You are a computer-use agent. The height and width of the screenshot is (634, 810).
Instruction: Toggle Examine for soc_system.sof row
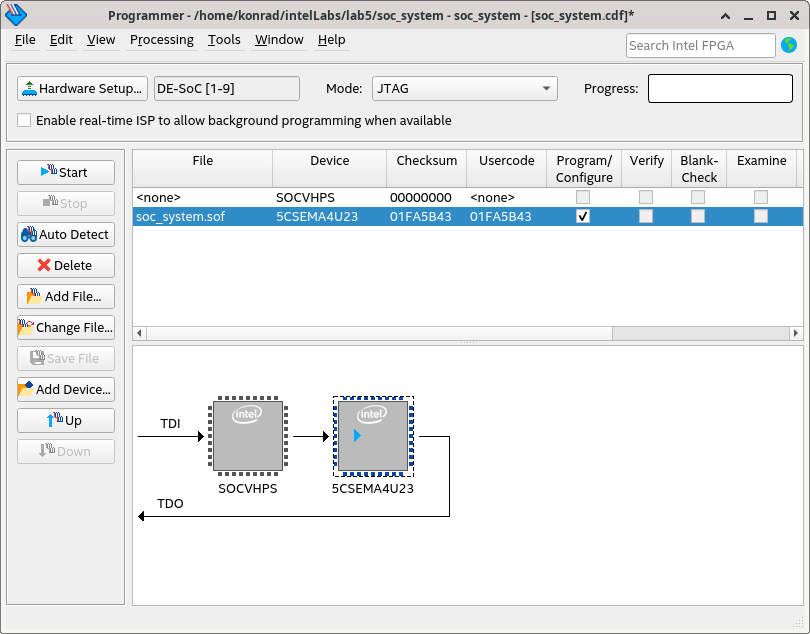tap(760, 216)
